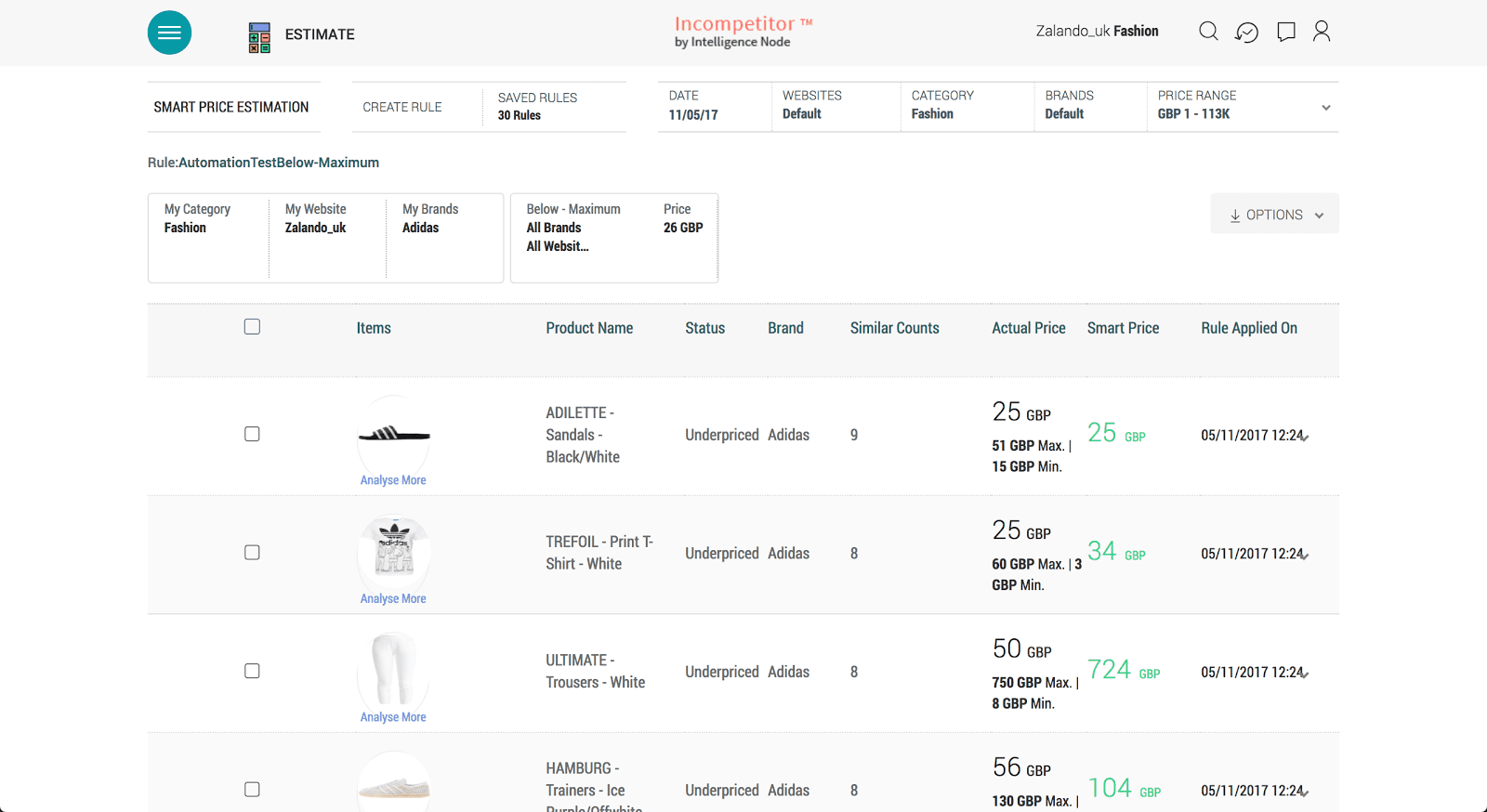The image size is (1487, 812).
Task: Click Analyse More under ADILETTE sandals
Action: tap(393, 480)
